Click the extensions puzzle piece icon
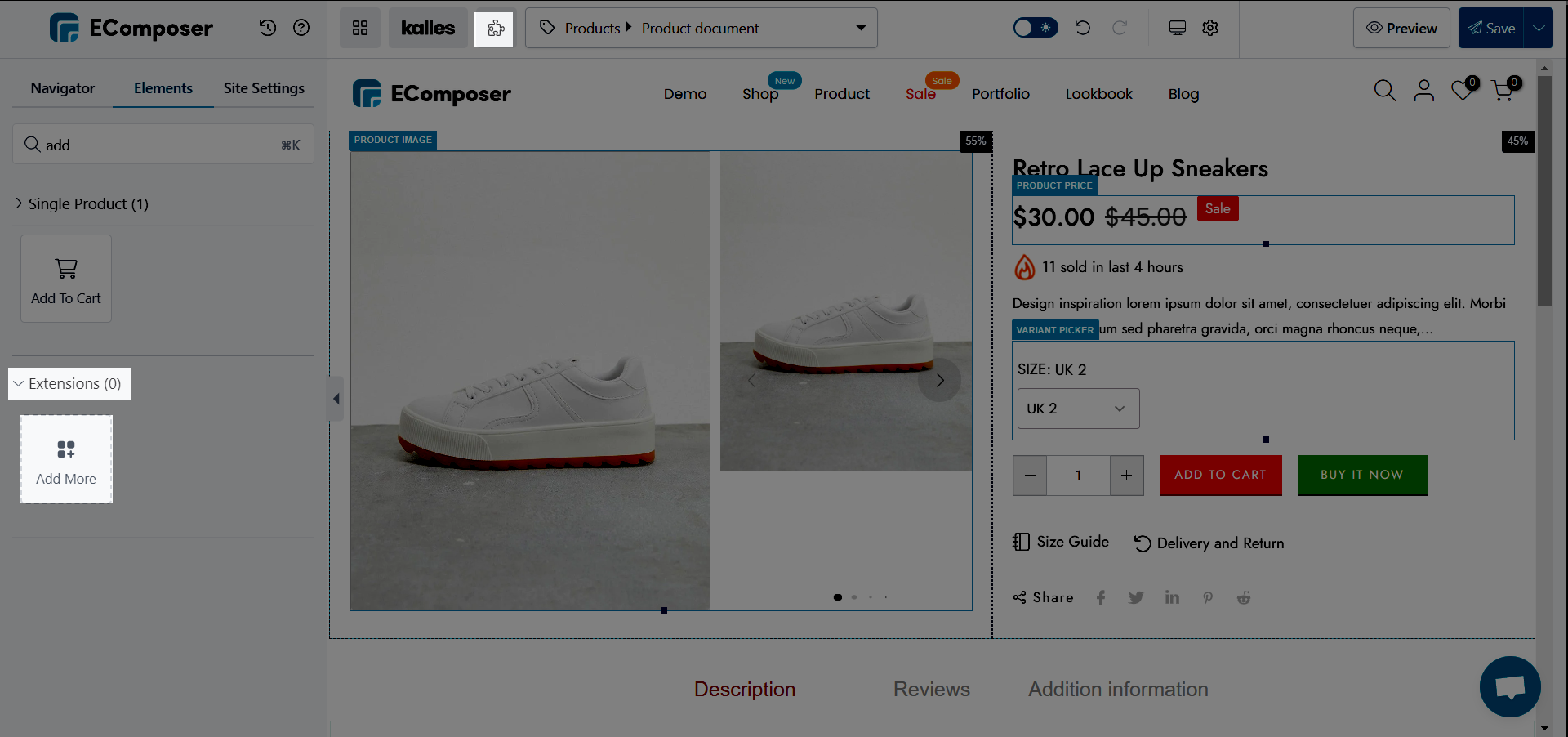 coord(494,29)
